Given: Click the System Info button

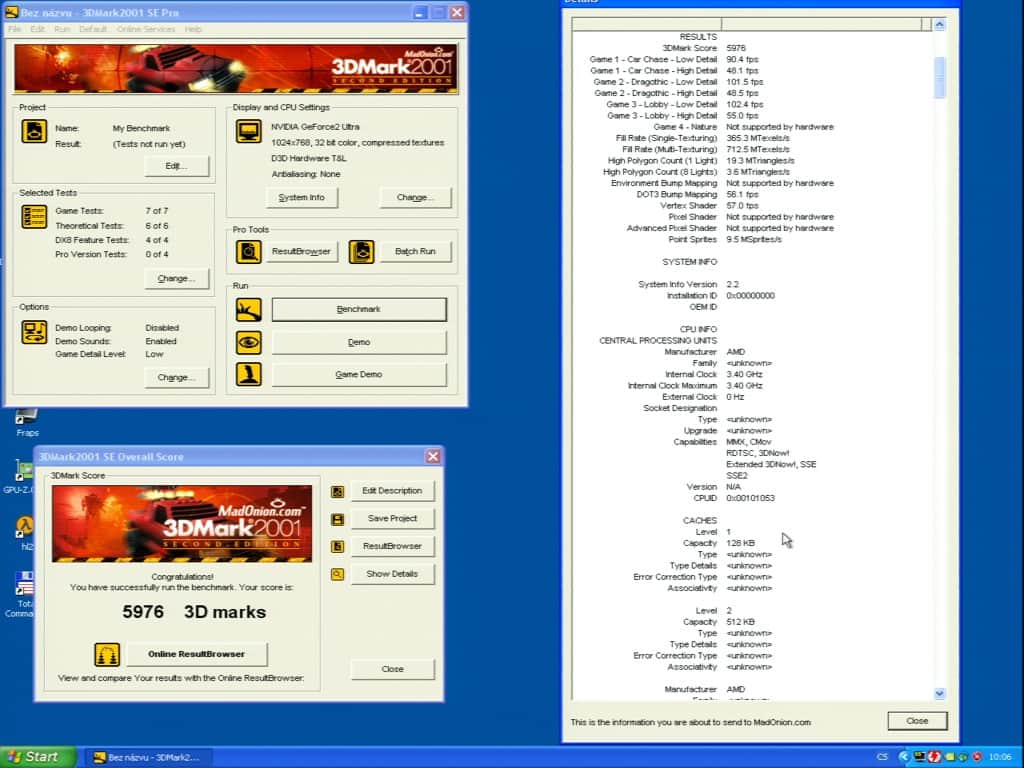Looking at the screenshot, I should pos(302,197).
